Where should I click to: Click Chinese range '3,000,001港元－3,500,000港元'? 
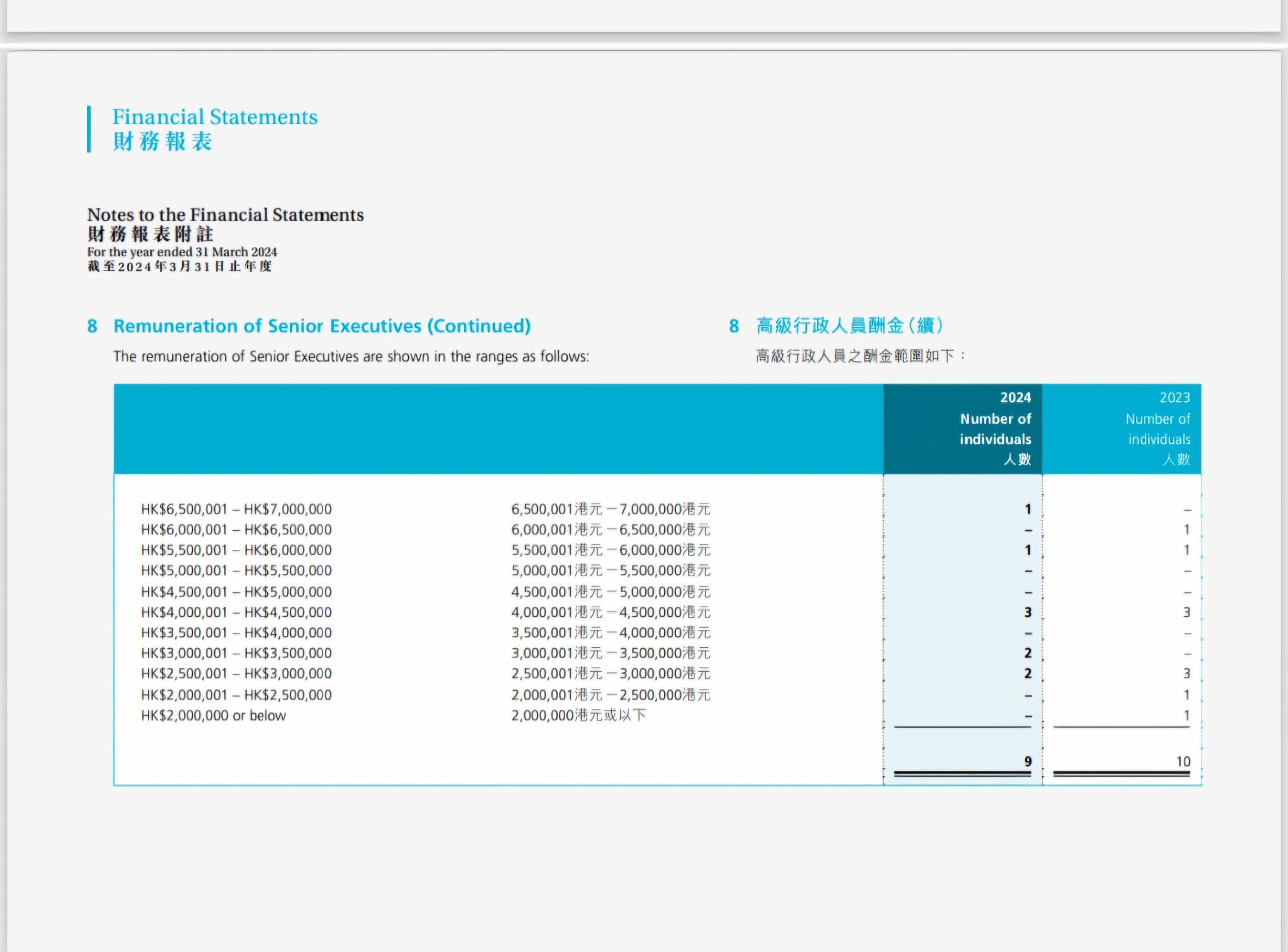click(611, 653)
